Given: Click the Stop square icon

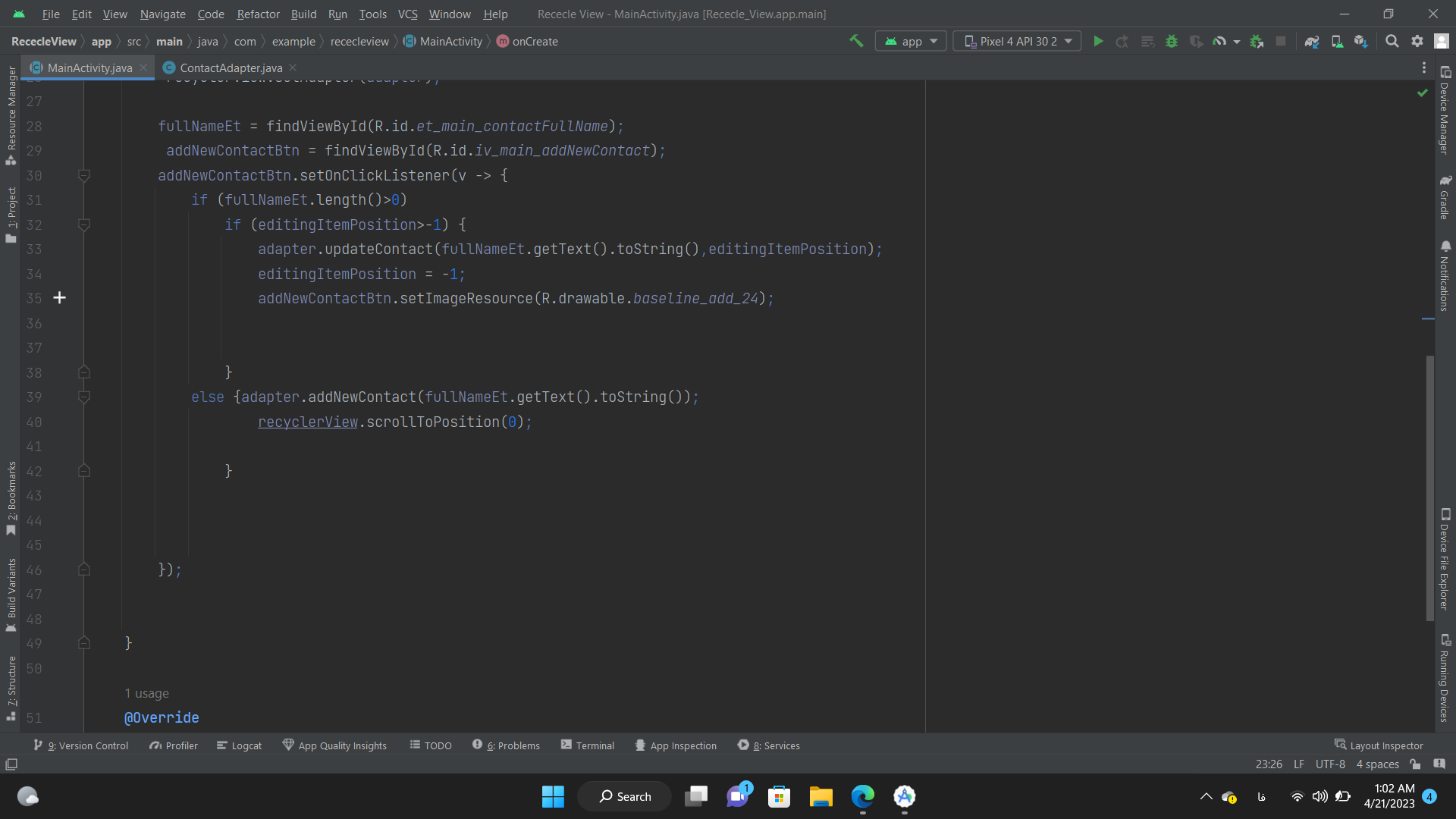Looking at the screenshot, I should tap(1281, 41).
